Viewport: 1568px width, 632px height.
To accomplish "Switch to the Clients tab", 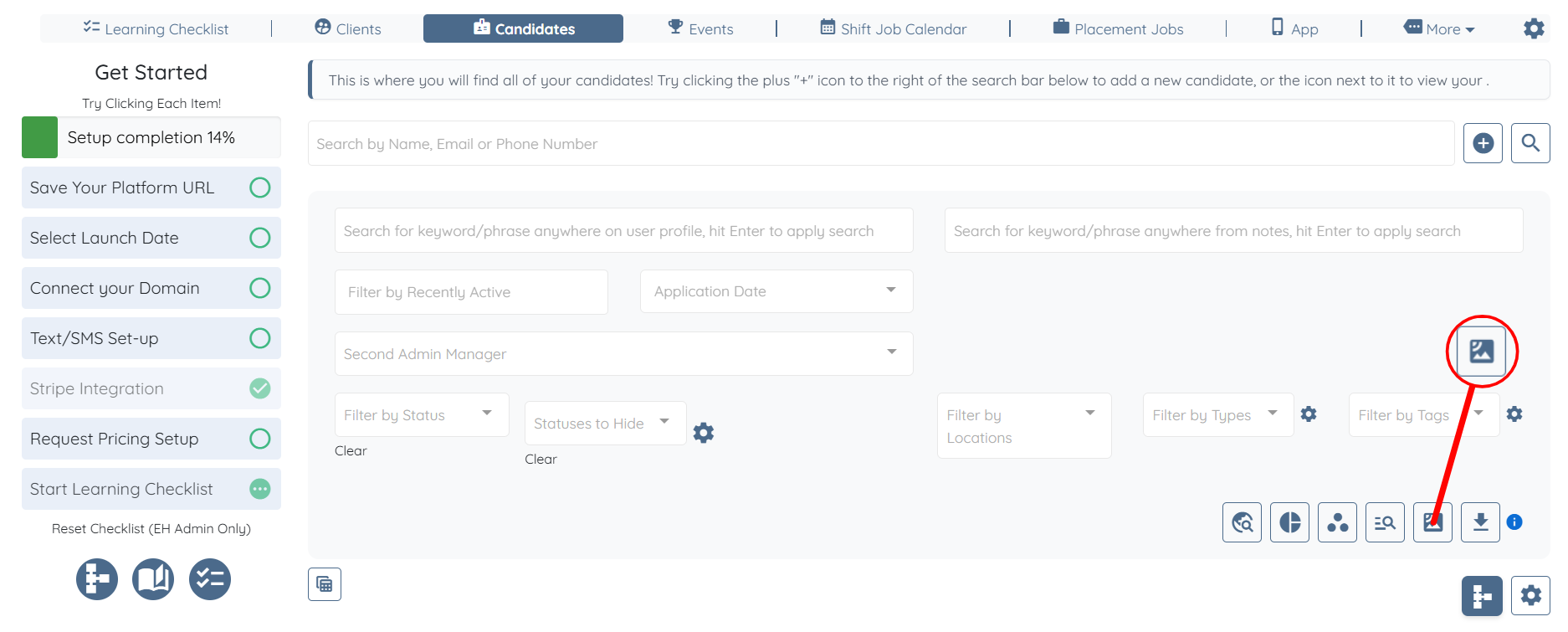I will coord(348,28).
